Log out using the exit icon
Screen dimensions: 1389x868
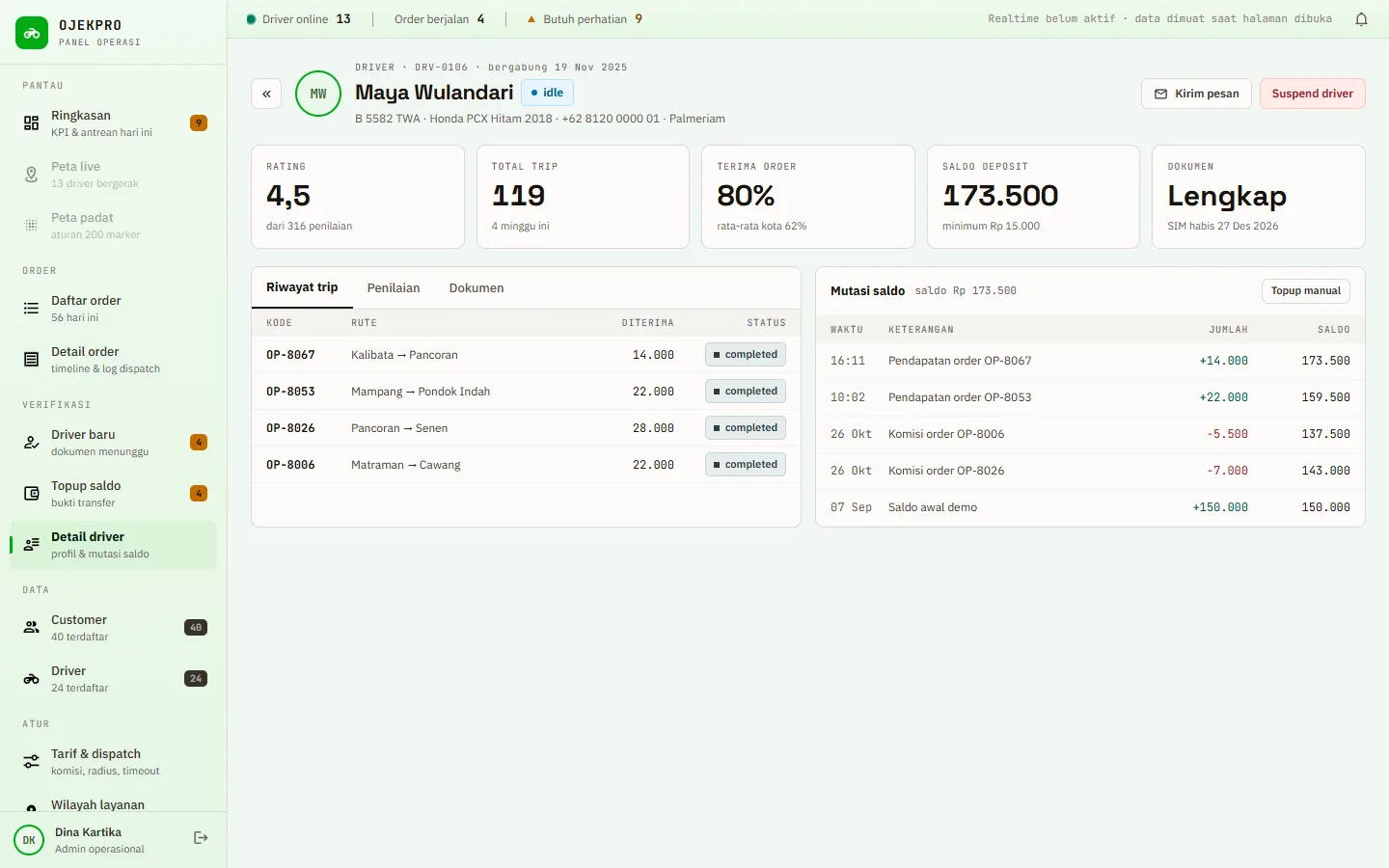point(201,838)
